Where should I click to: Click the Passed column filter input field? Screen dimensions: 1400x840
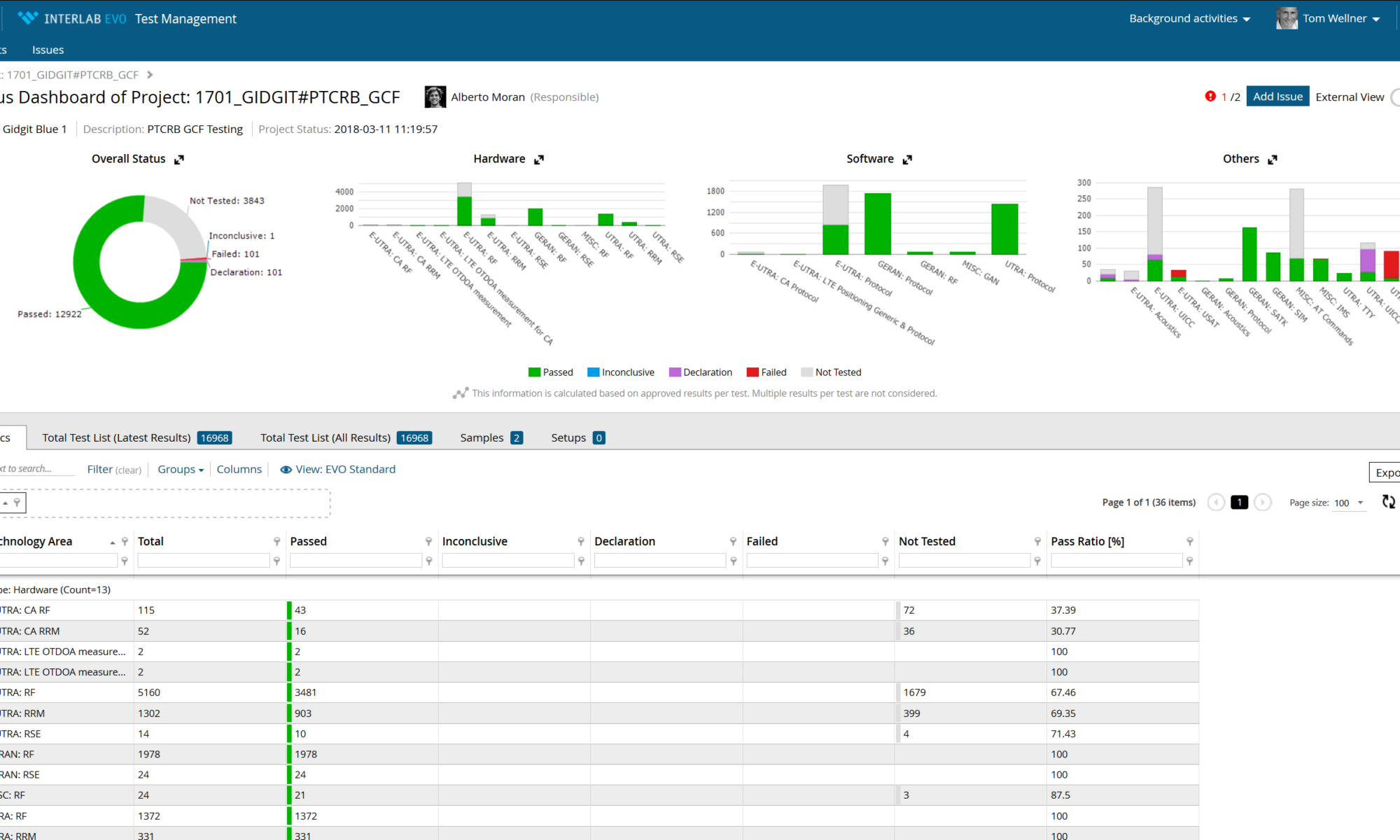tap(356, 561)
